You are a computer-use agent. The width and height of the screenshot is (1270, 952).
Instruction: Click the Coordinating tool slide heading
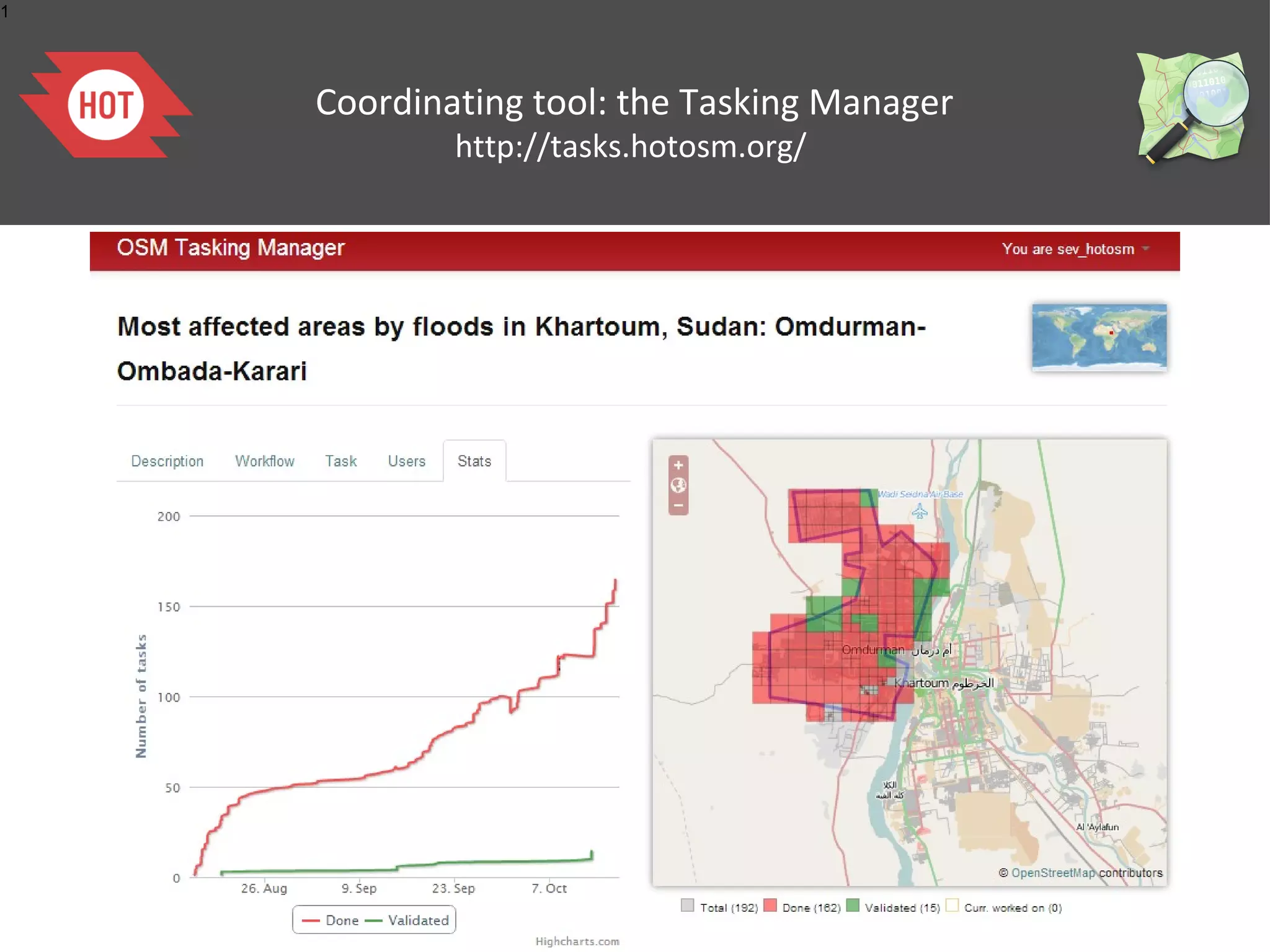point(634,102)
